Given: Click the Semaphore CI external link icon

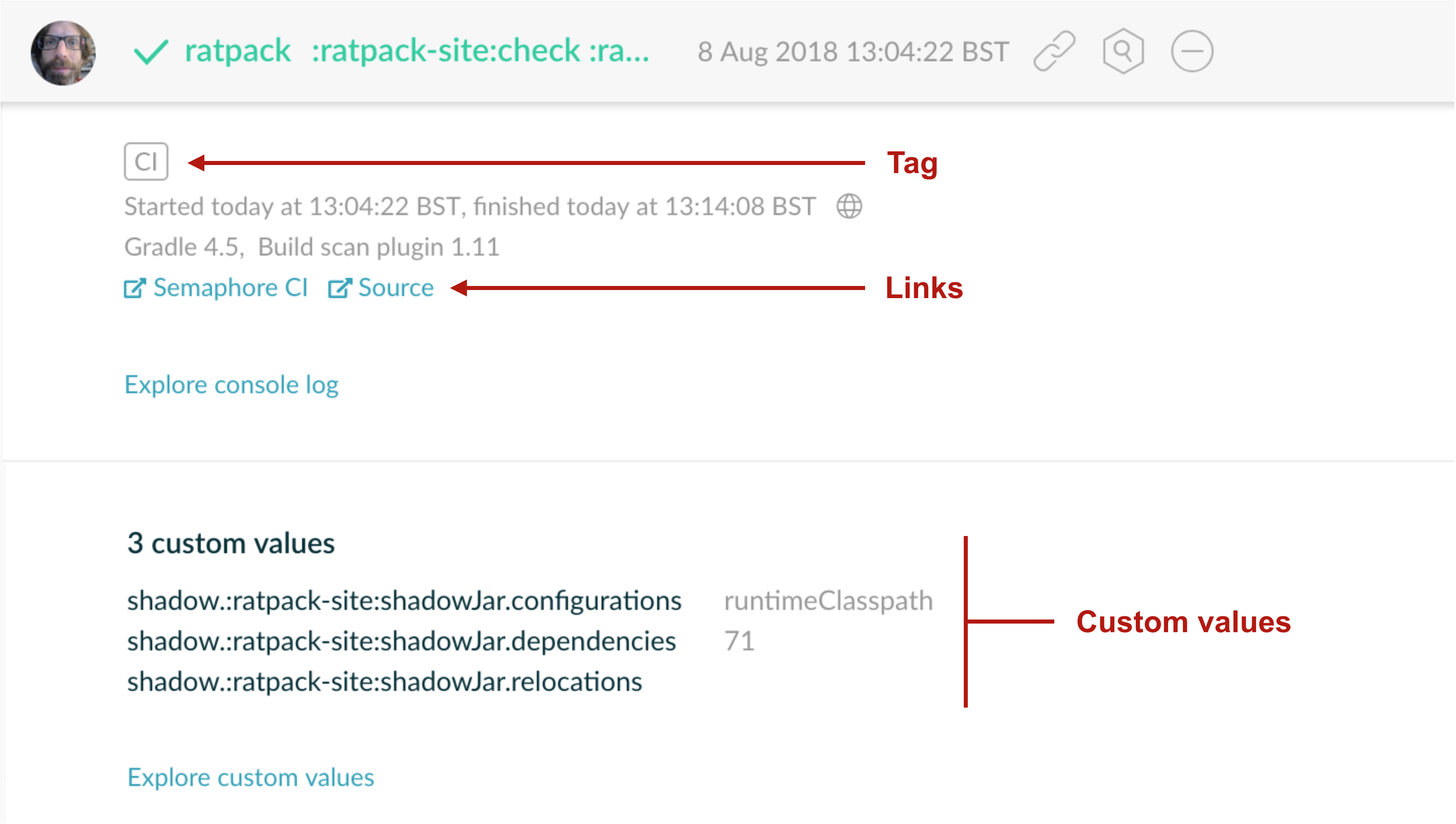Looking at the screenshot, I should [135, 288].
